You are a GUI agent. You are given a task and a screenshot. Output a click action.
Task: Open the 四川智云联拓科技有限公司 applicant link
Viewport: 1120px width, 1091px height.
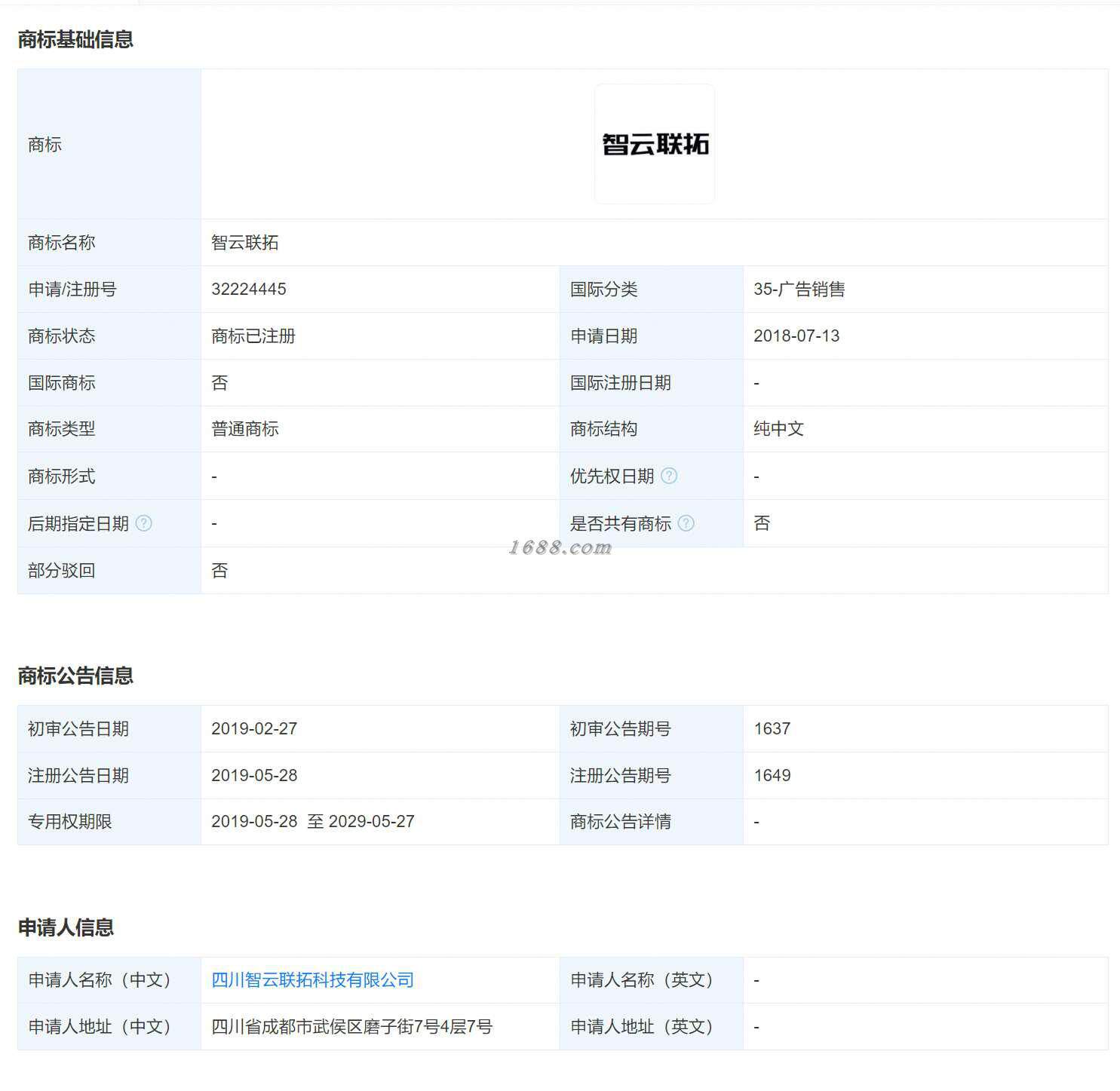[x=313, y=979]
